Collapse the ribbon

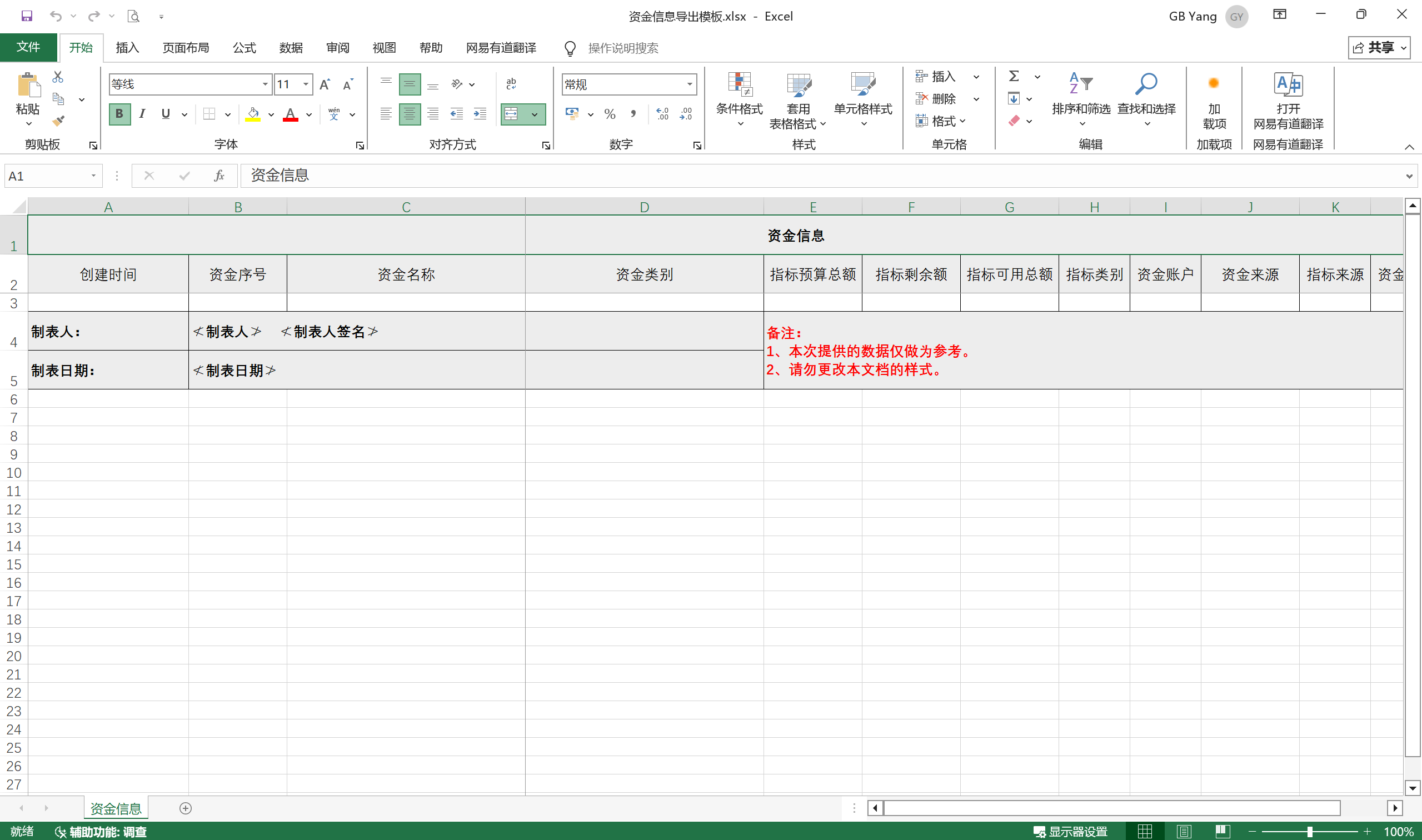(1409, 147)
